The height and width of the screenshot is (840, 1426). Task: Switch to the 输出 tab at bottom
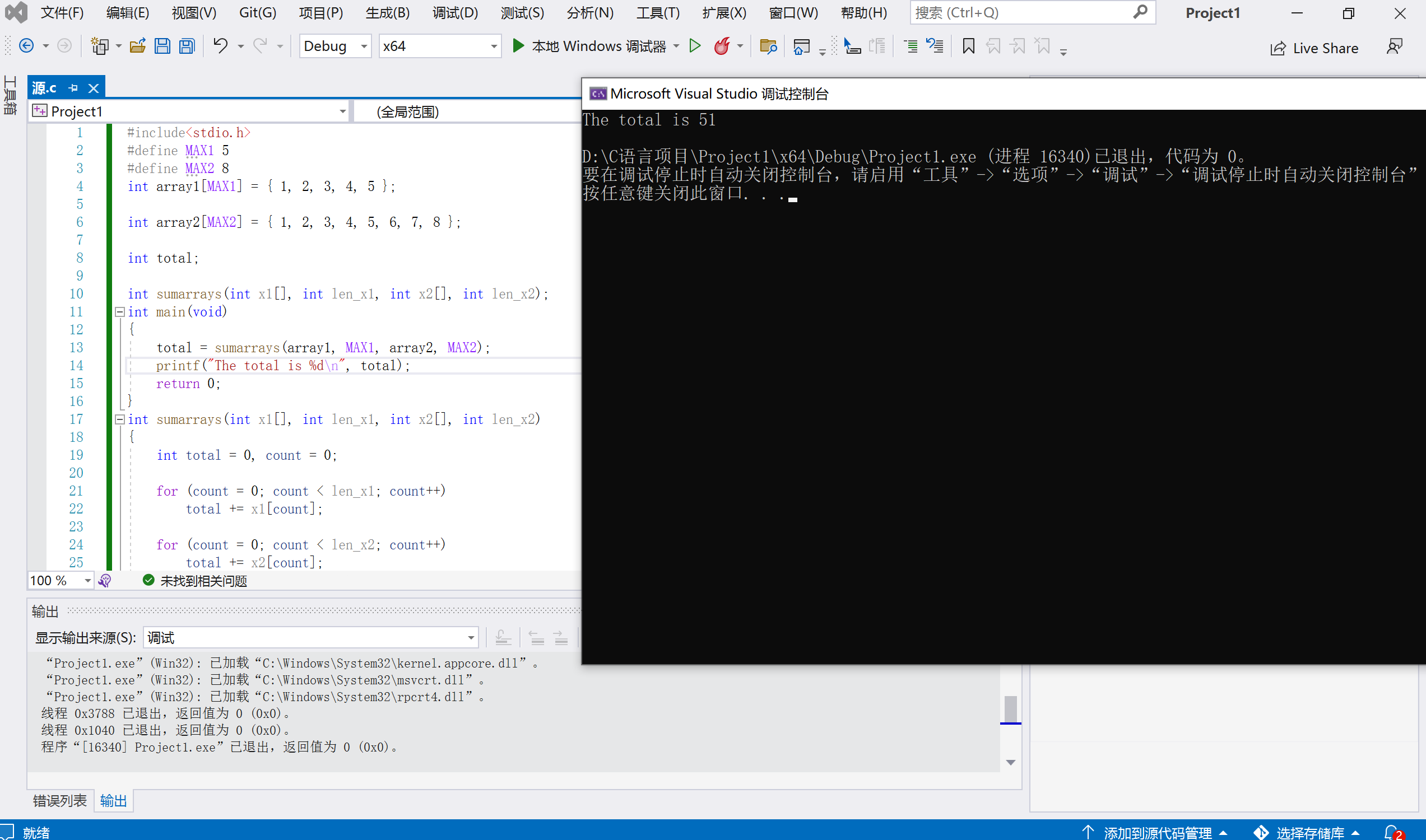click(x=114, y=801)
